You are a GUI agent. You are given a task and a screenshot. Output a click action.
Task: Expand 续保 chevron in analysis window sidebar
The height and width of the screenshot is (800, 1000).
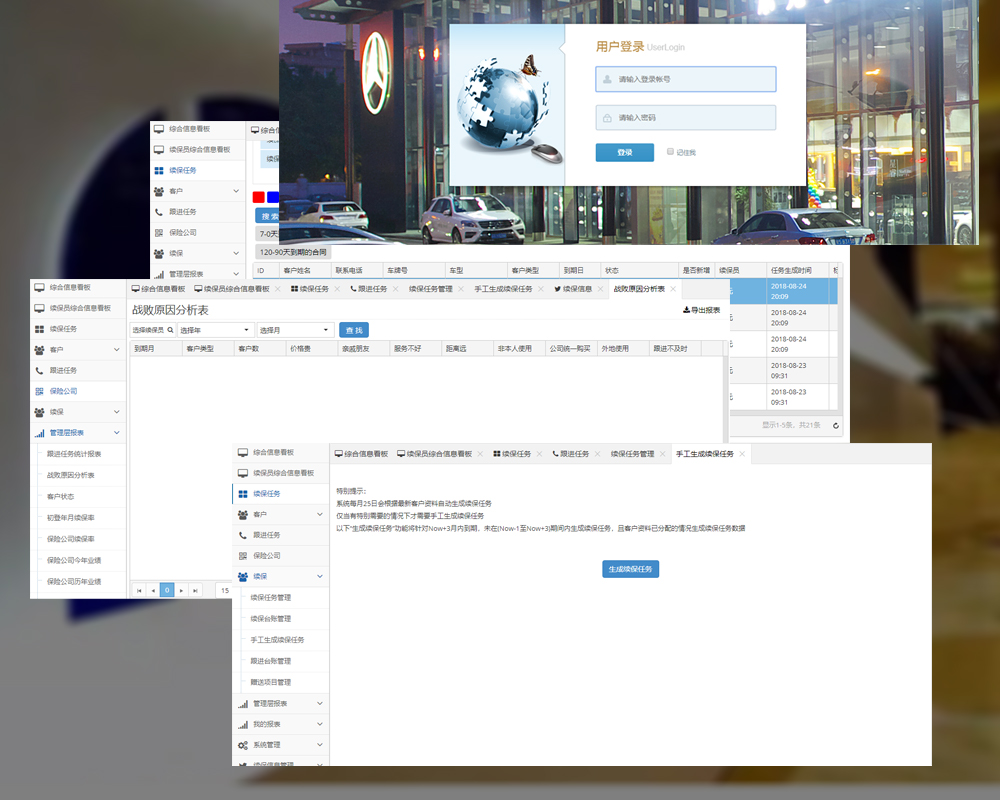click(x=117, y=412)
